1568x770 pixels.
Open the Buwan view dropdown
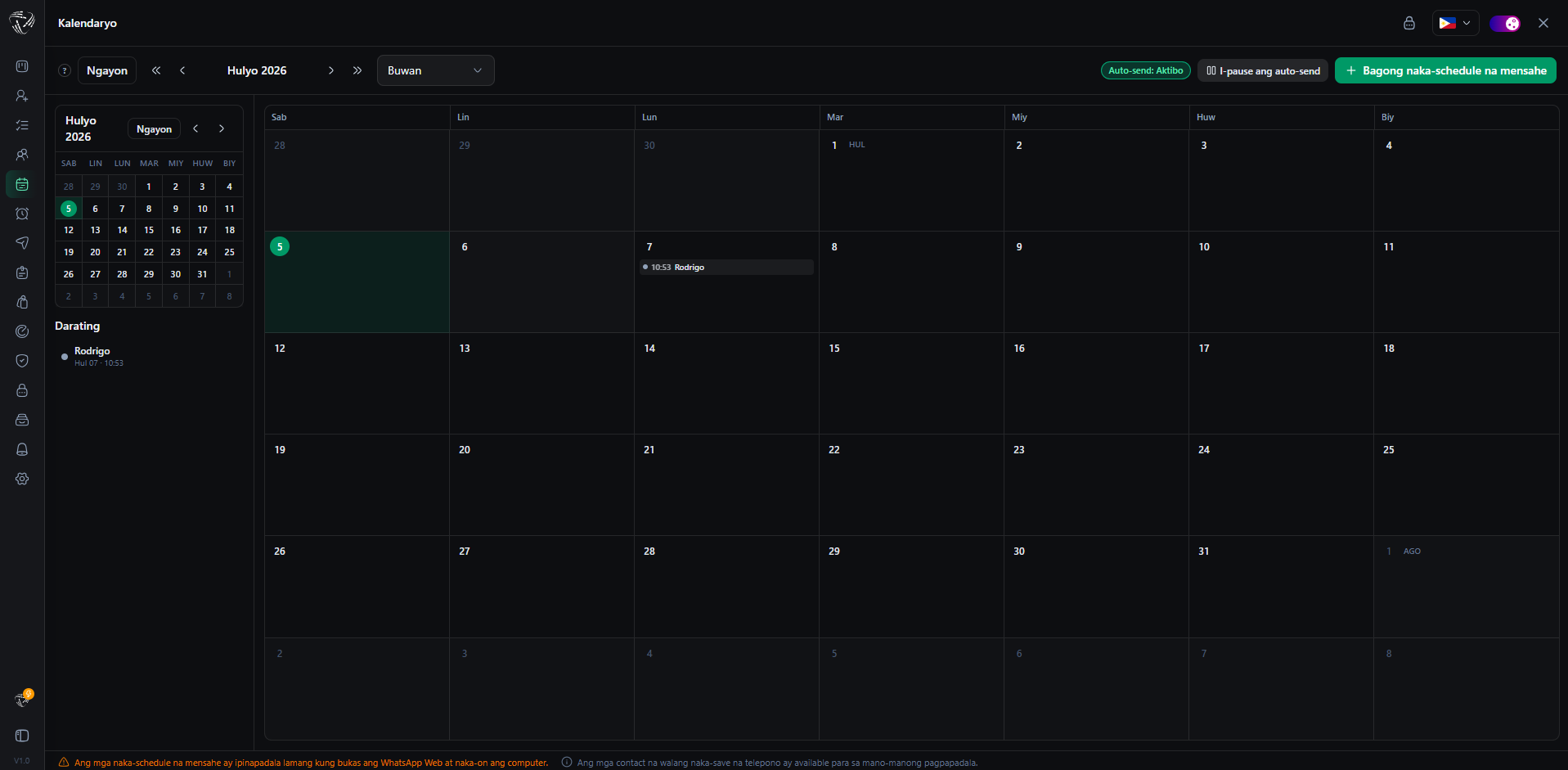(435, 70)
